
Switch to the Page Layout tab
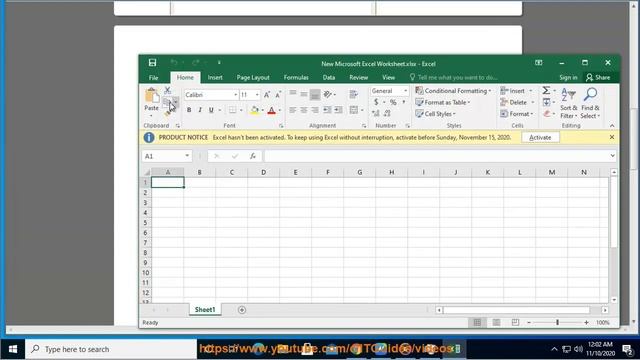[x=253, y=78]
